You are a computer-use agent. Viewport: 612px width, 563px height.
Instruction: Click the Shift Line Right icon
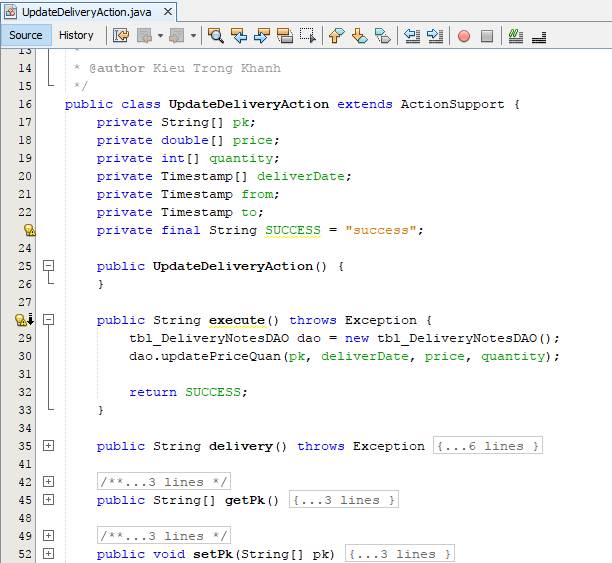435,36
